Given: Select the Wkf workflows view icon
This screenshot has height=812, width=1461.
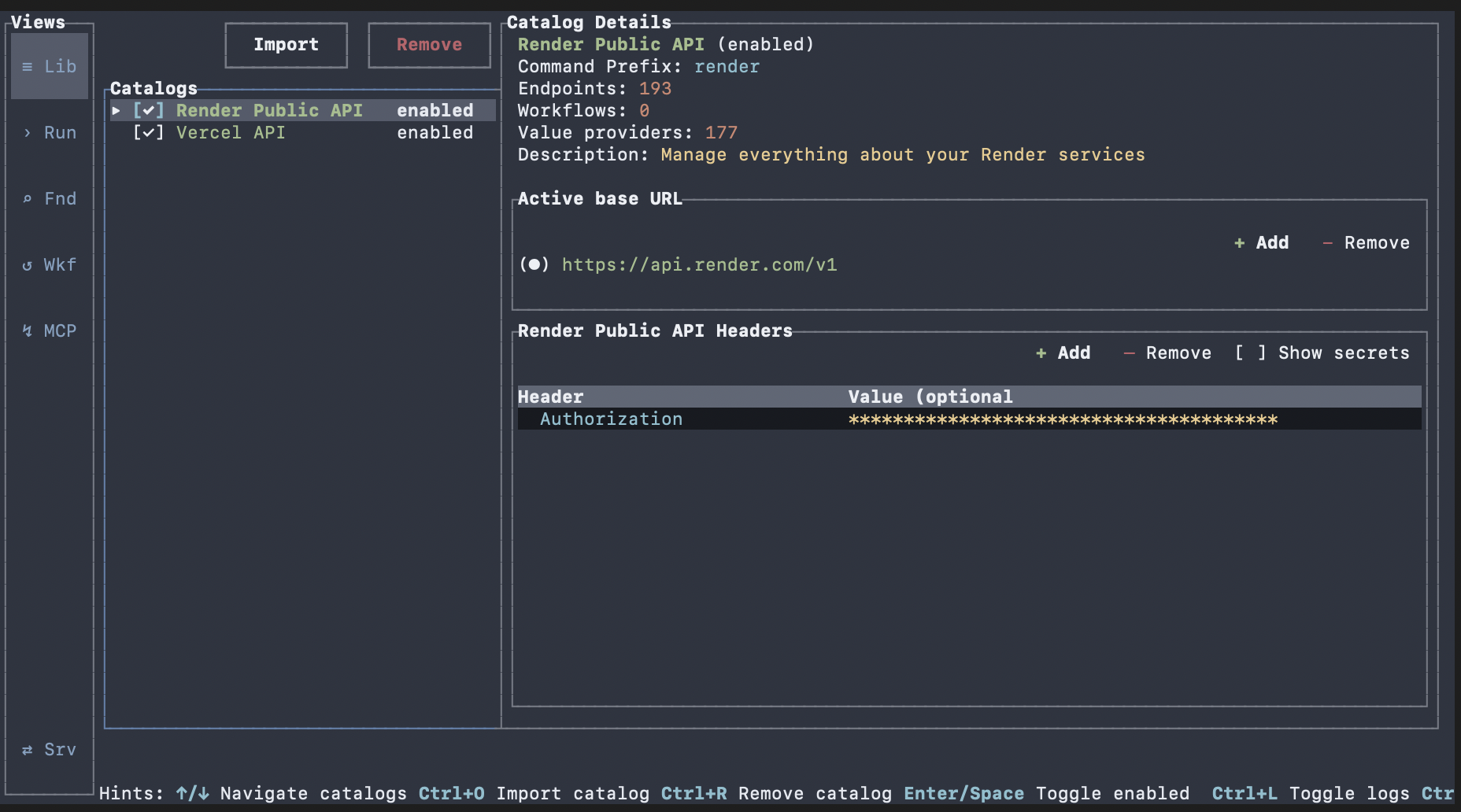Looking at the screenshot, I should [28, 265].
